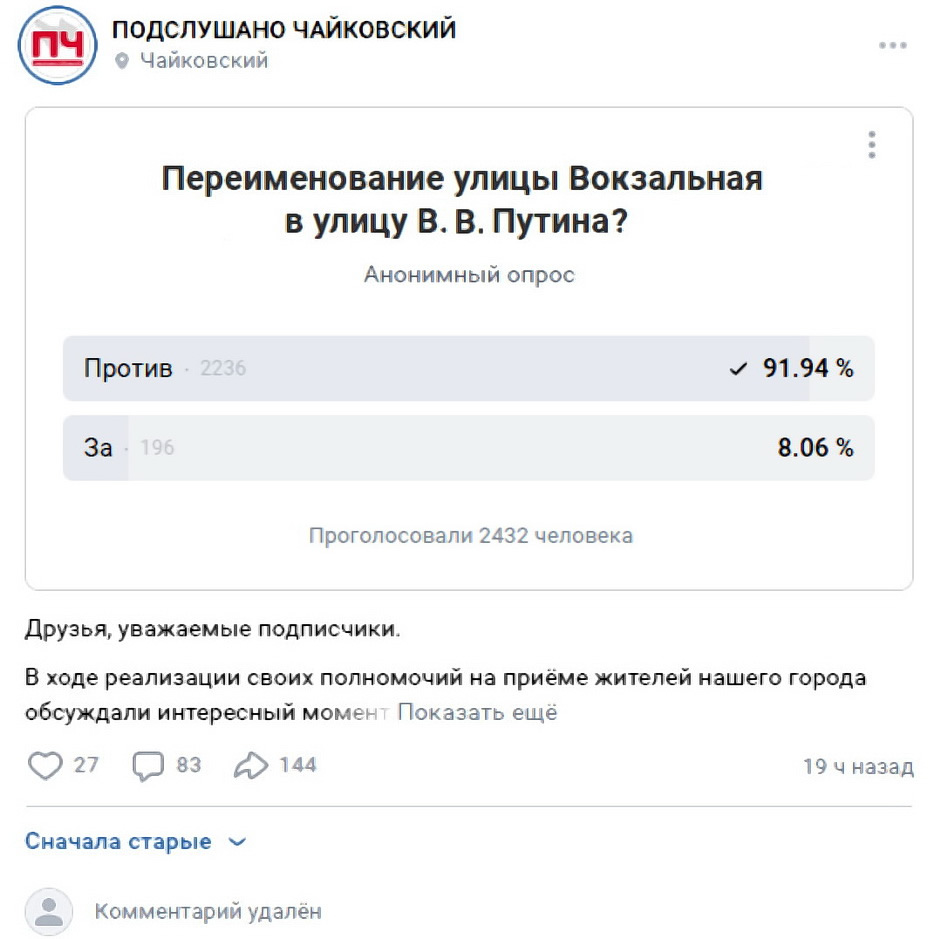The width and height of the screenshot is (940, 939).
Task: Click the location pin icon near Чайковский
Action: coord(123,62)
